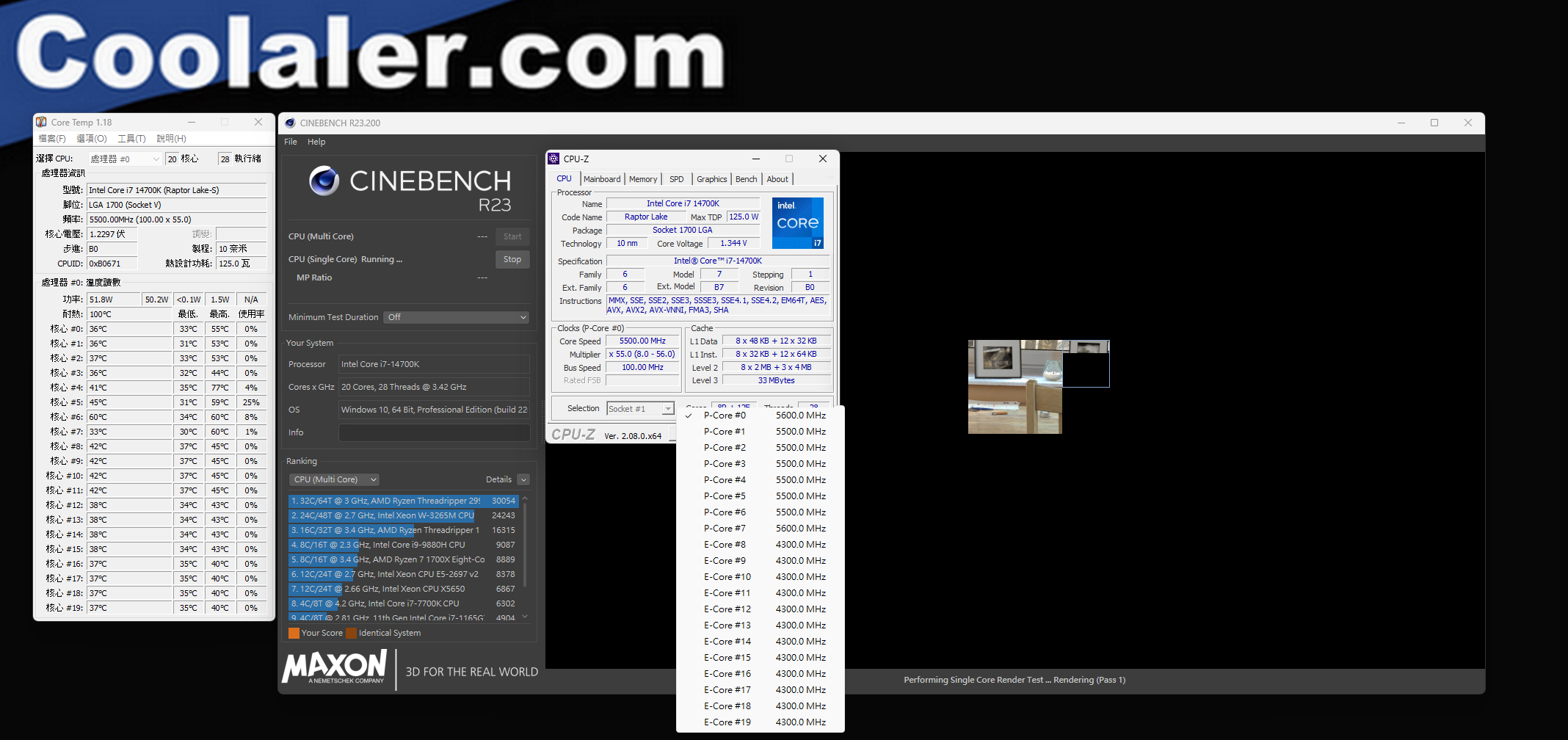Open the 工具(T) menu in Core Temp

pyautogui.click(x=132, y=138)
